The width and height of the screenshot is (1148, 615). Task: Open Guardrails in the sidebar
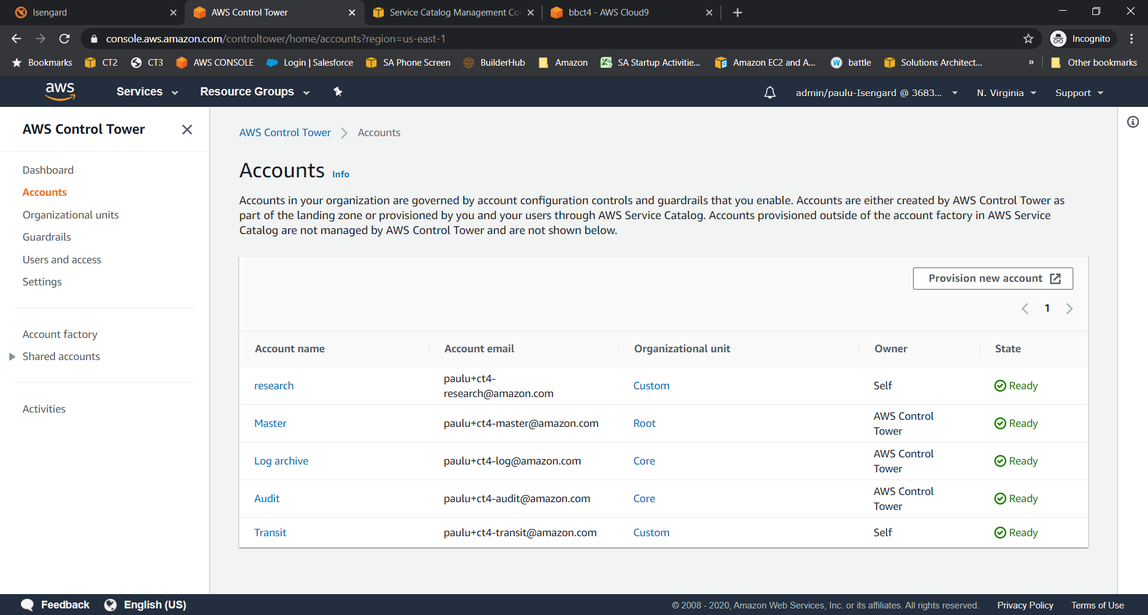point(46,236)
